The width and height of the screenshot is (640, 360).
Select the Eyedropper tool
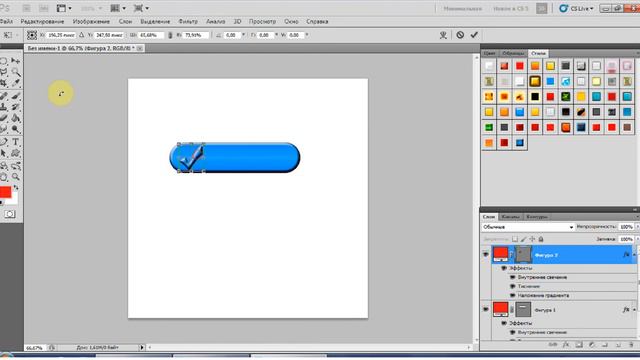point(16,83)
